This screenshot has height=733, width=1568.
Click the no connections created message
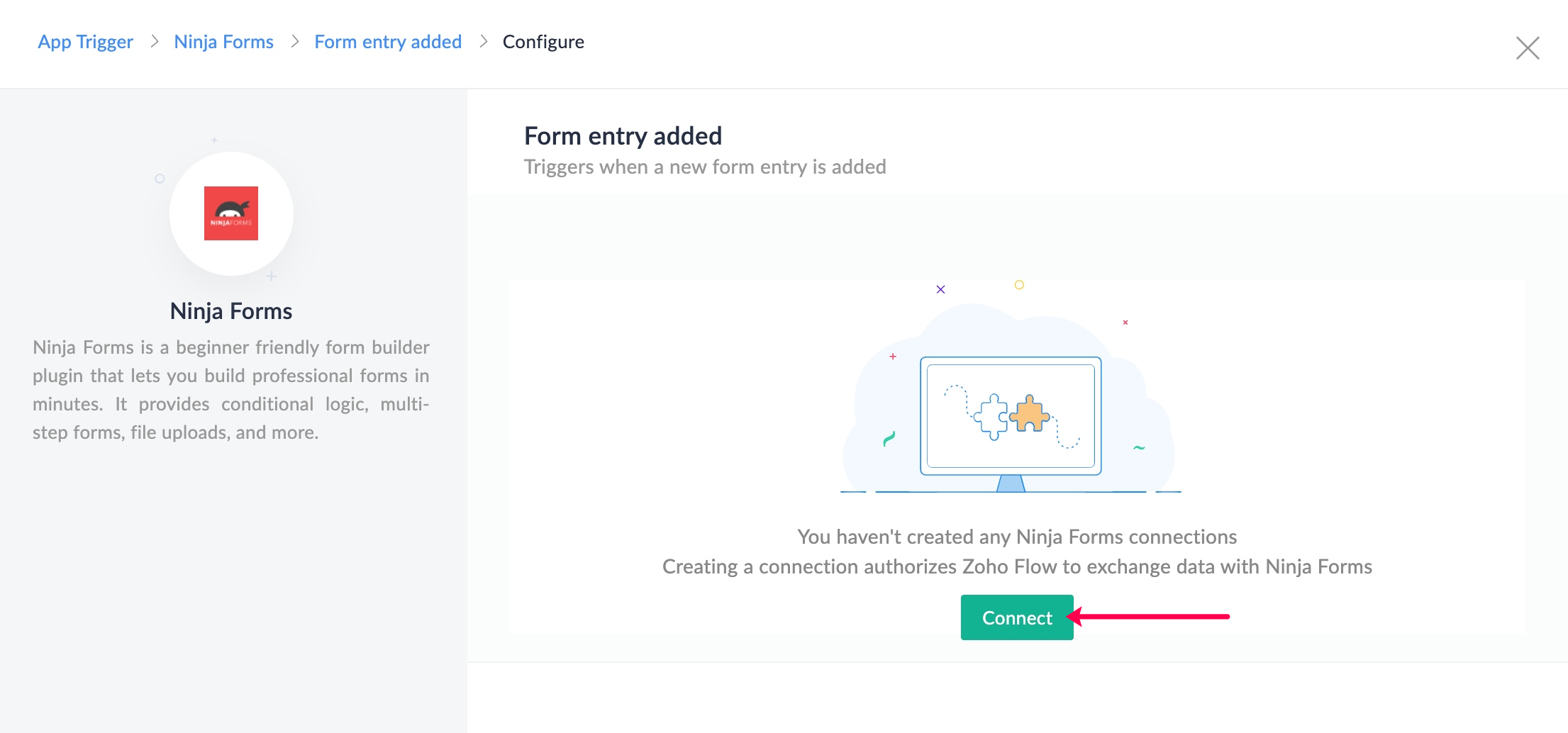(1017, 537)
